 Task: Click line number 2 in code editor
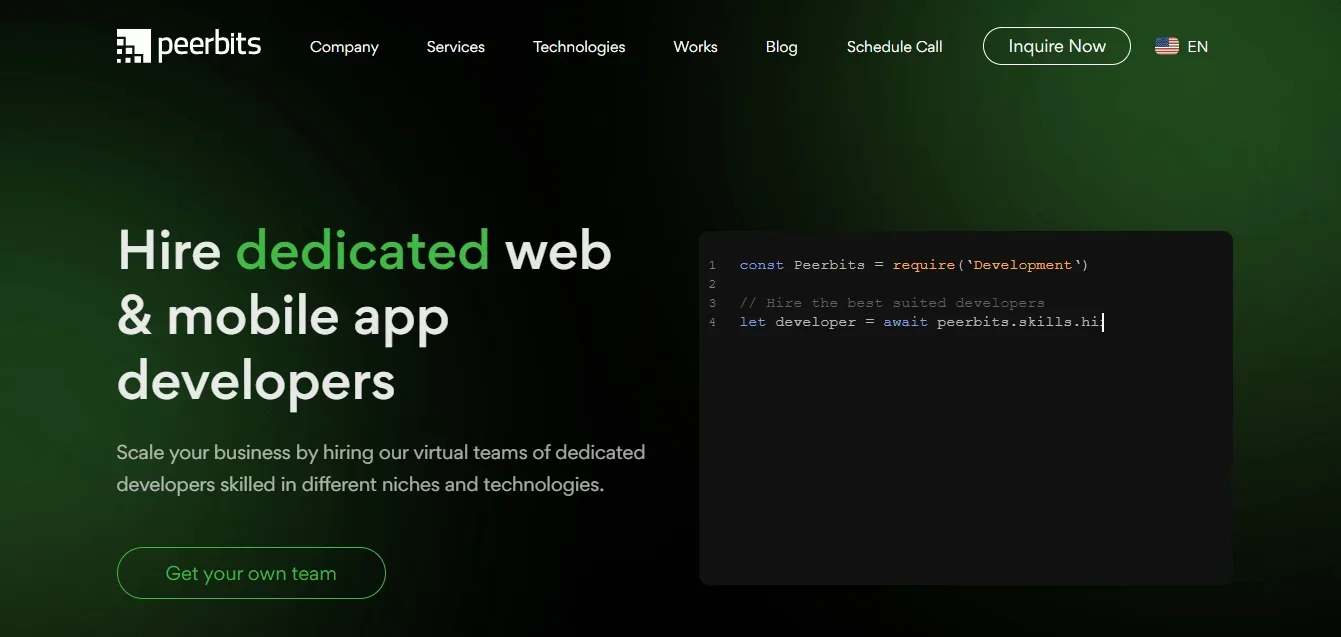click(x=712, y=284)
